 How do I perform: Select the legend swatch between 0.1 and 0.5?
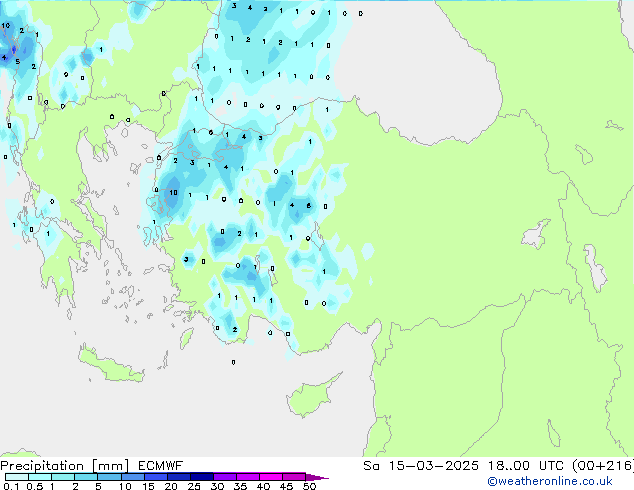17,477
